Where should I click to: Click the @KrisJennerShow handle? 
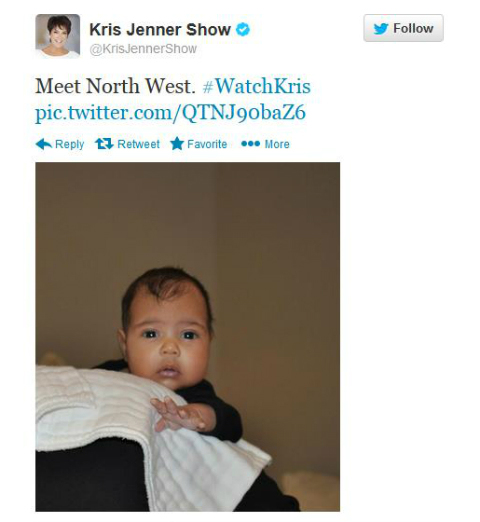[x=143, y=49]
